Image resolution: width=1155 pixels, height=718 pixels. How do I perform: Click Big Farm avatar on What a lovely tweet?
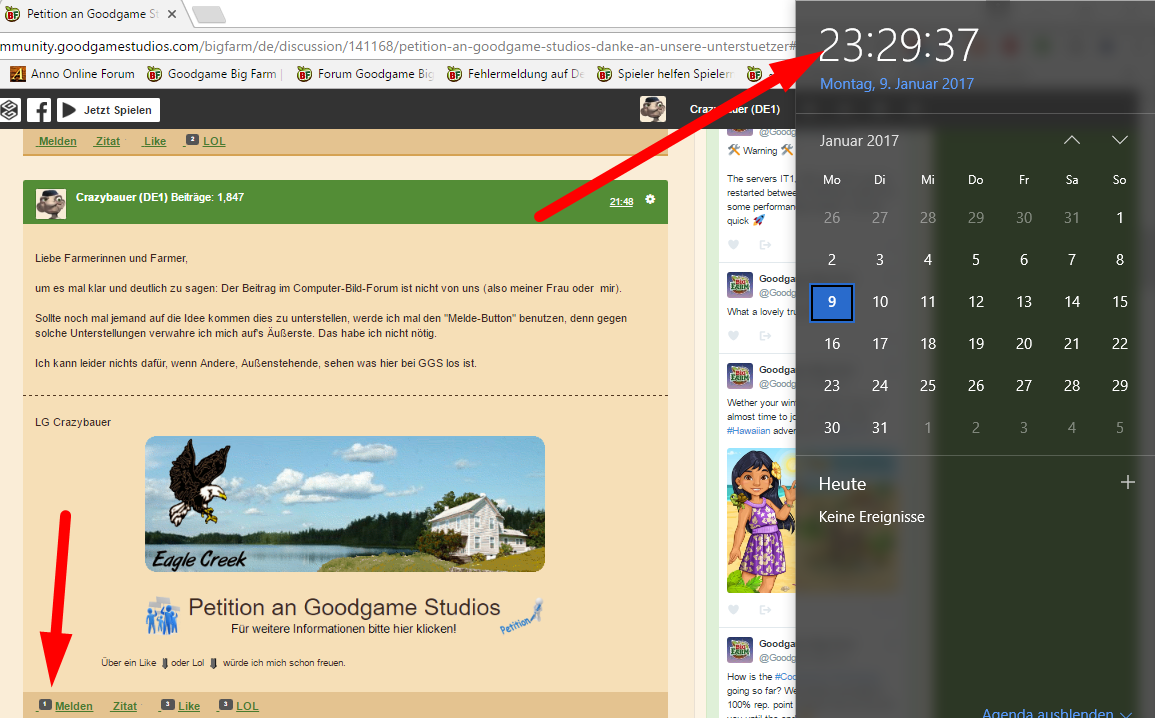740,285
